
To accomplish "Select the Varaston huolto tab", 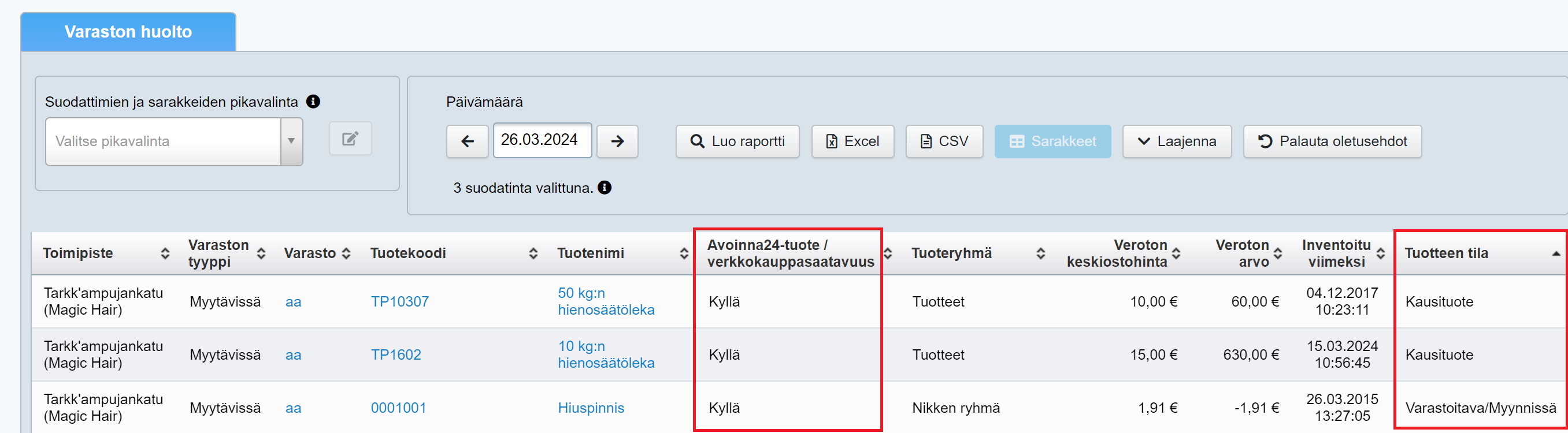I will [128, 32].
